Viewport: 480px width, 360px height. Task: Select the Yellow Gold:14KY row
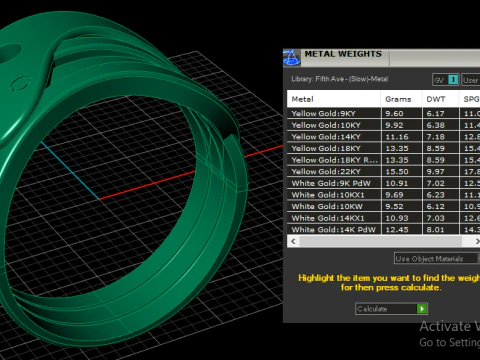[383, 137]
